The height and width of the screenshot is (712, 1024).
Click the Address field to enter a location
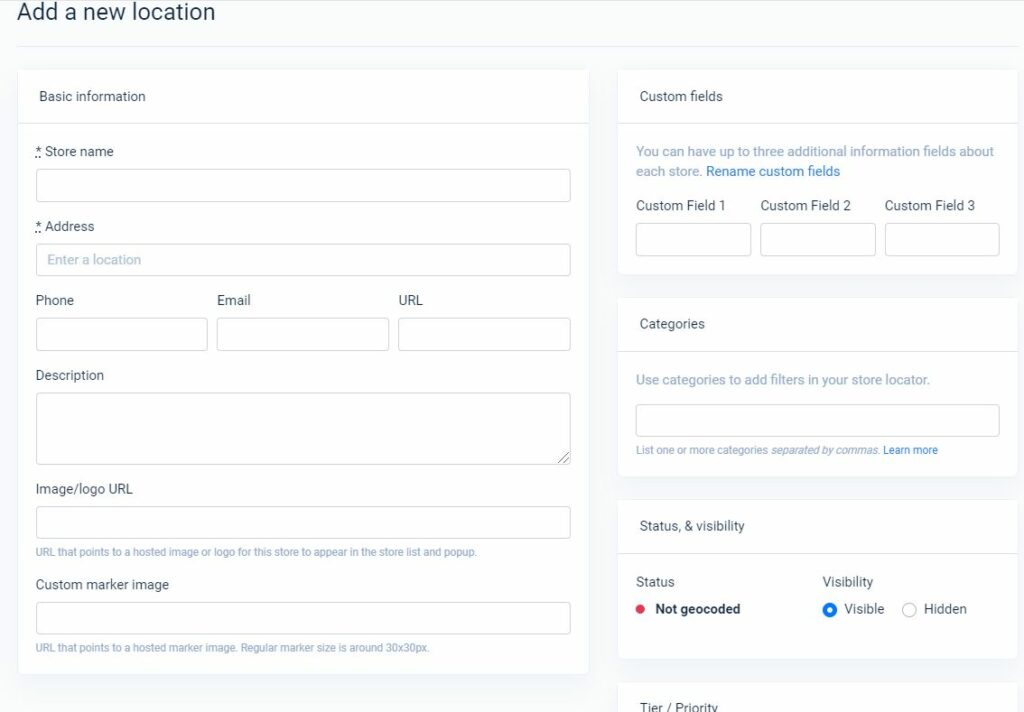302,259
